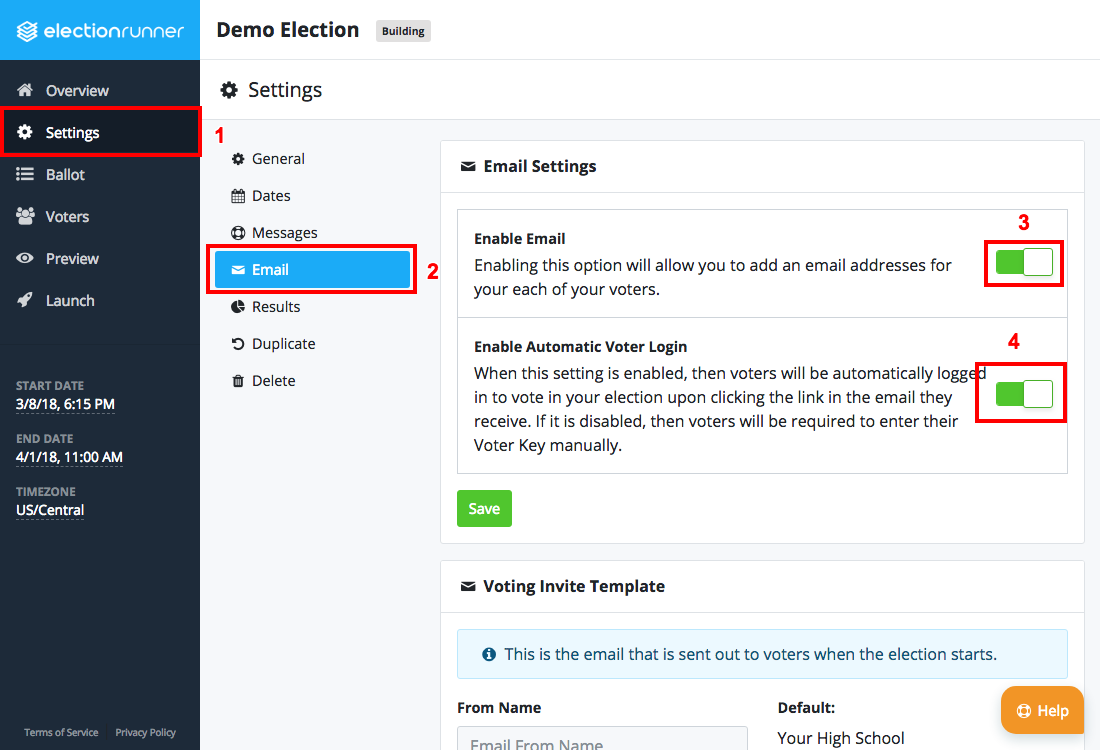The height and width of the screenshot is (750, 1100).
Task: Select the Launch rocket icon
Action: (26, 300)
